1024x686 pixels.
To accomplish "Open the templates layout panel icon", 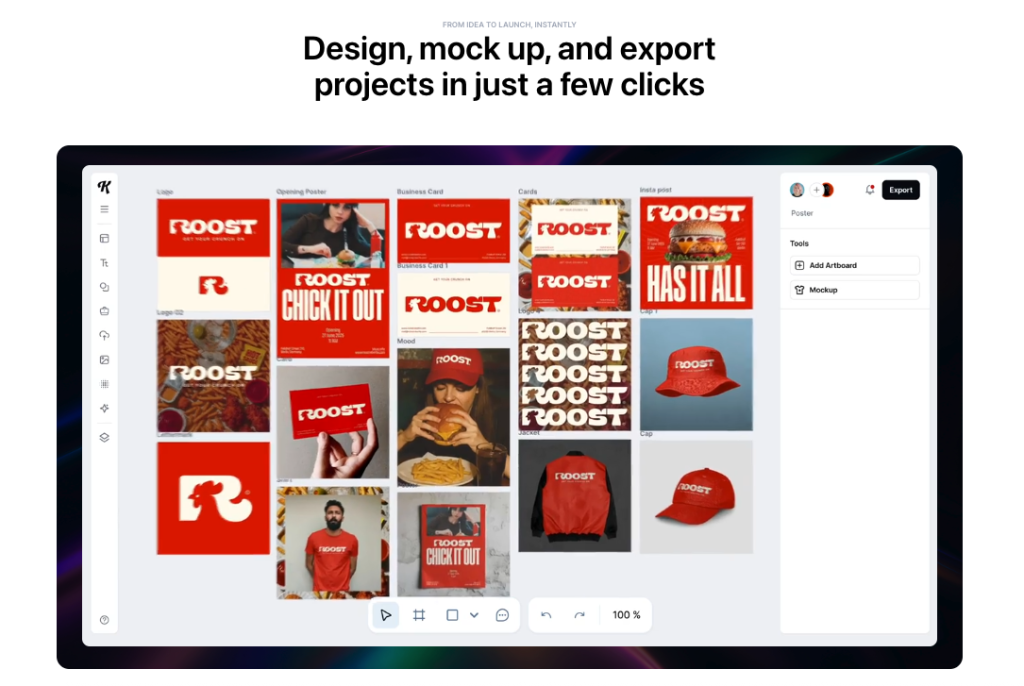I will pyautogui.click(x=104, y=239).
